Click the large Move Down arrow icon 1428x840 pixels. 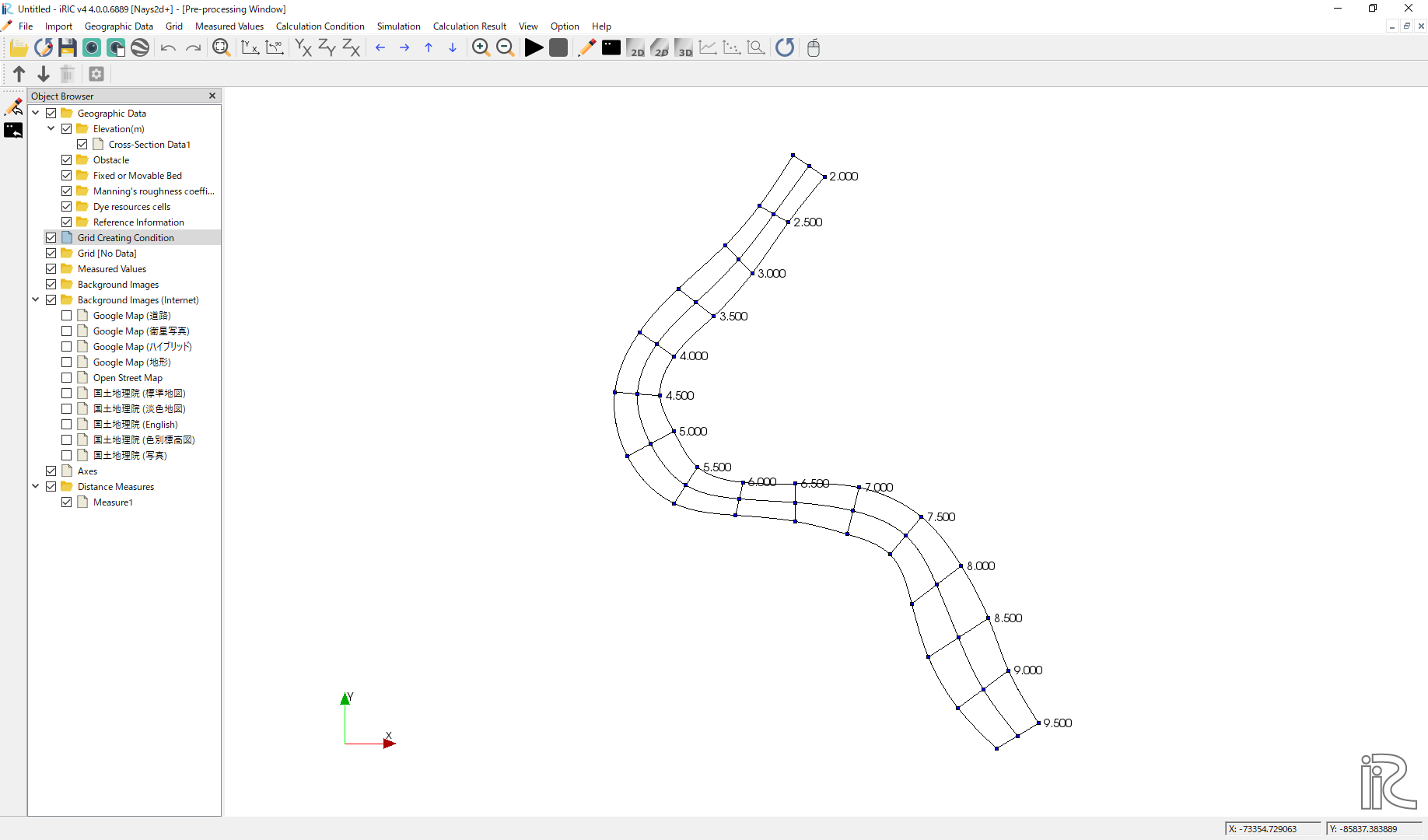coord(44,74)
